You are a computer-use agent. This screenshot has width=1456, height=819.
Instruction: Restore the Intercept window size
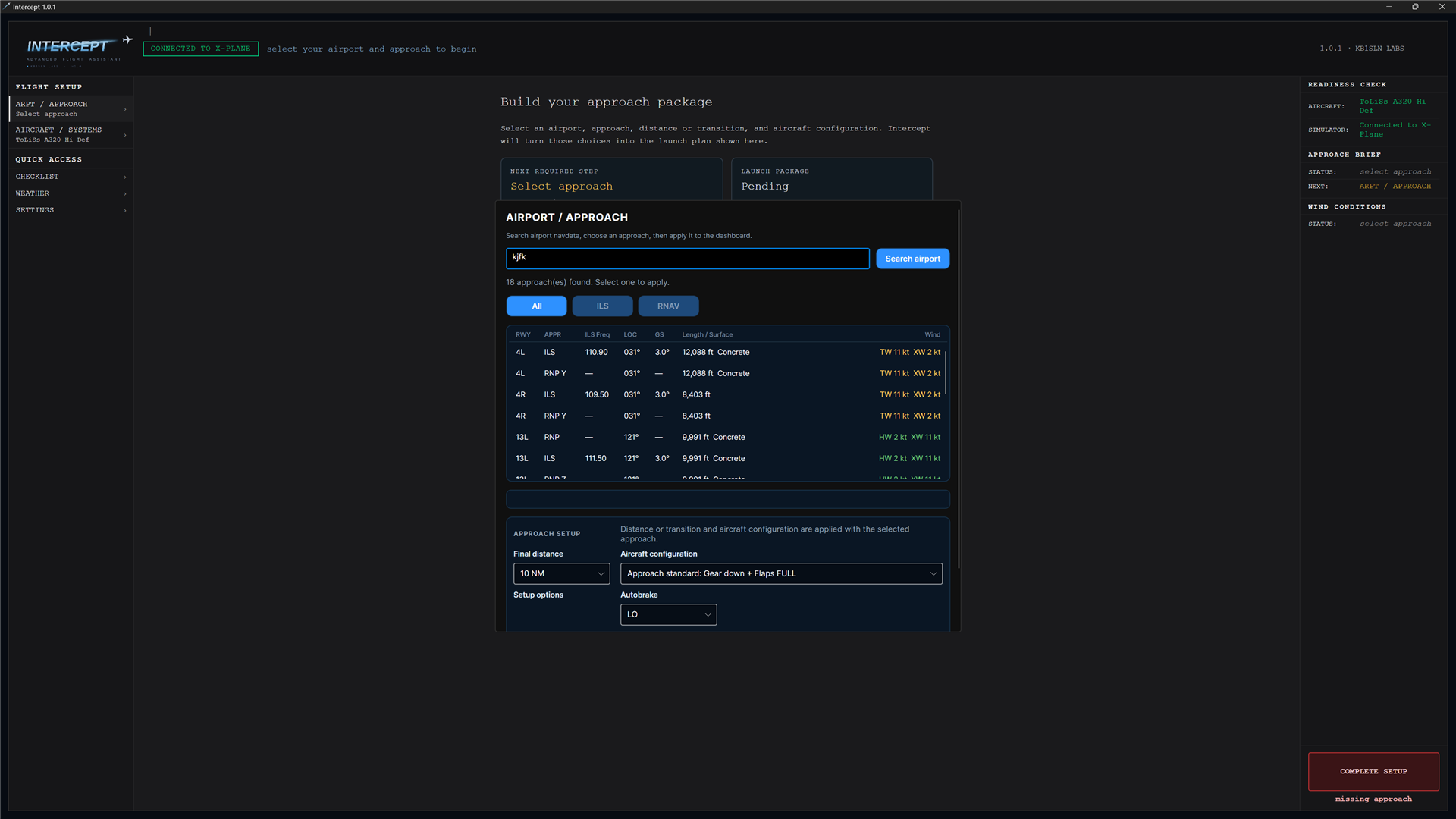(1415, 7)
